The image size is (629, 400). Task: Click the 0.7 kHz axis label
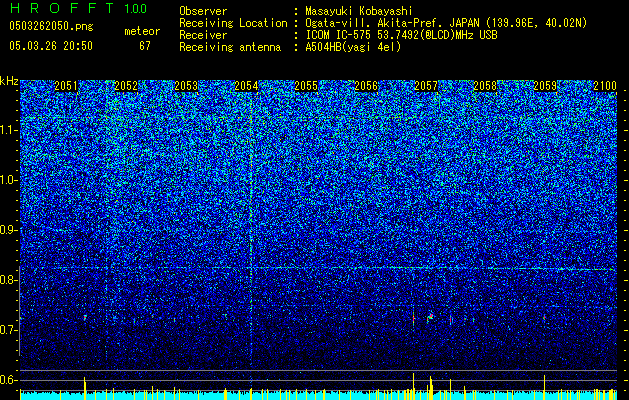click(9, 330)
